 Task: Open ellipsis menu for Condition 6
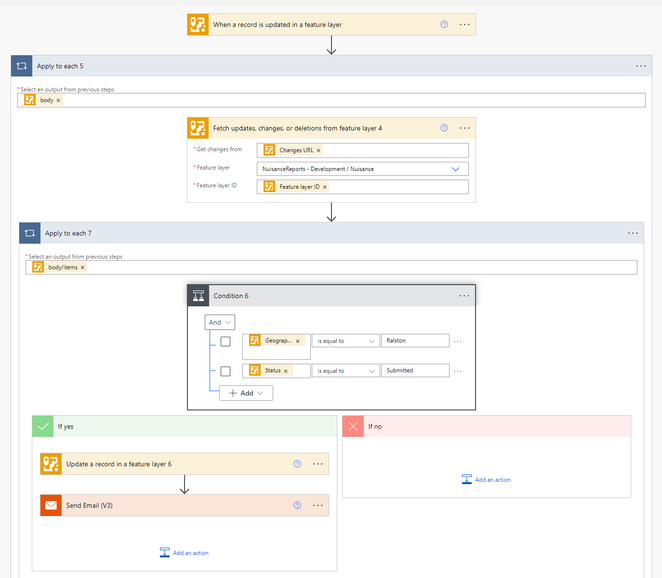pos(464,296)
